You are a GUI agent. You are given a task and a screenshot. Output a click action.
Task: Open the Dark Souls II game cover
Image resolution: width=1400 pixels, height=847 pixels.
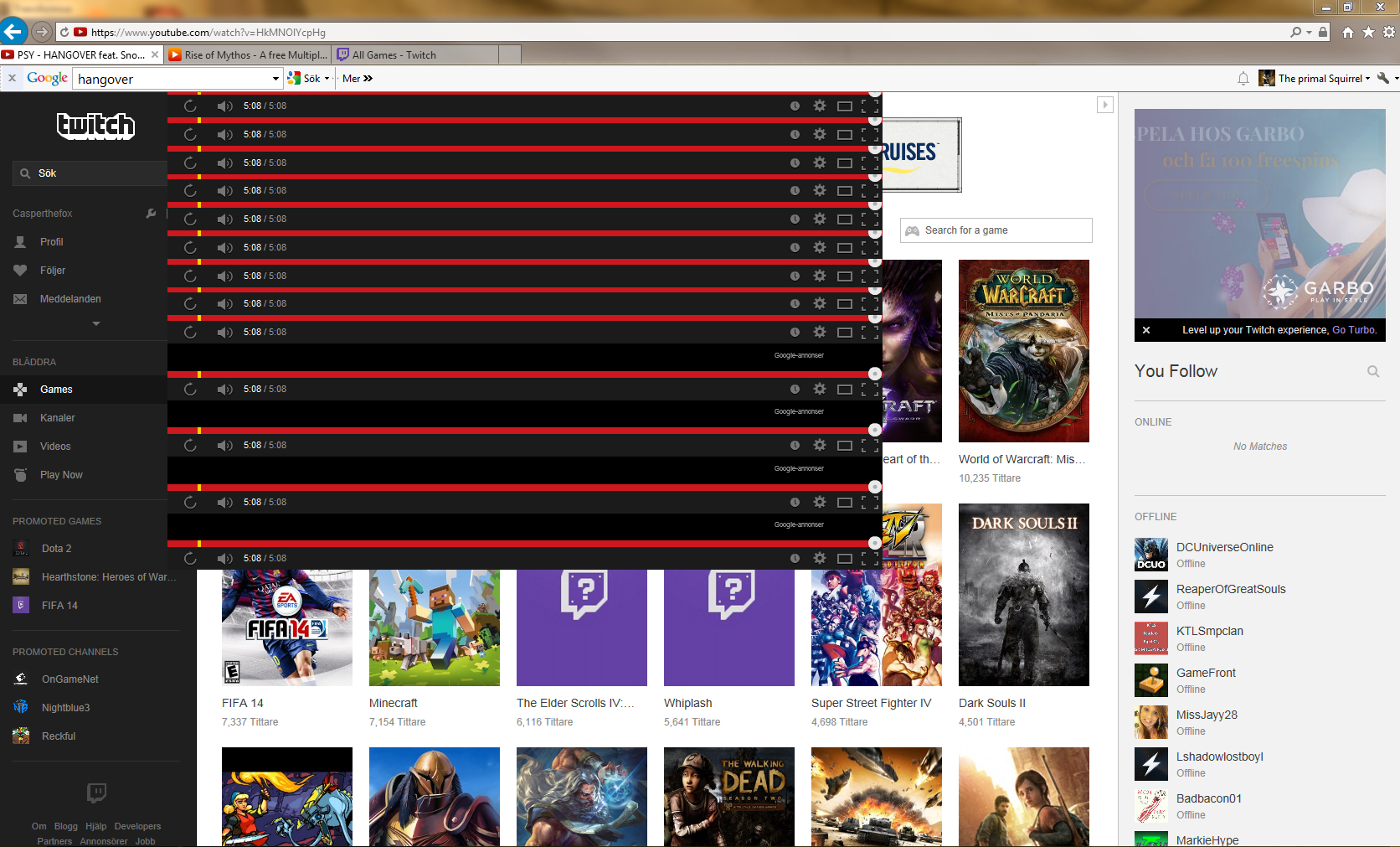point(1024,595)
